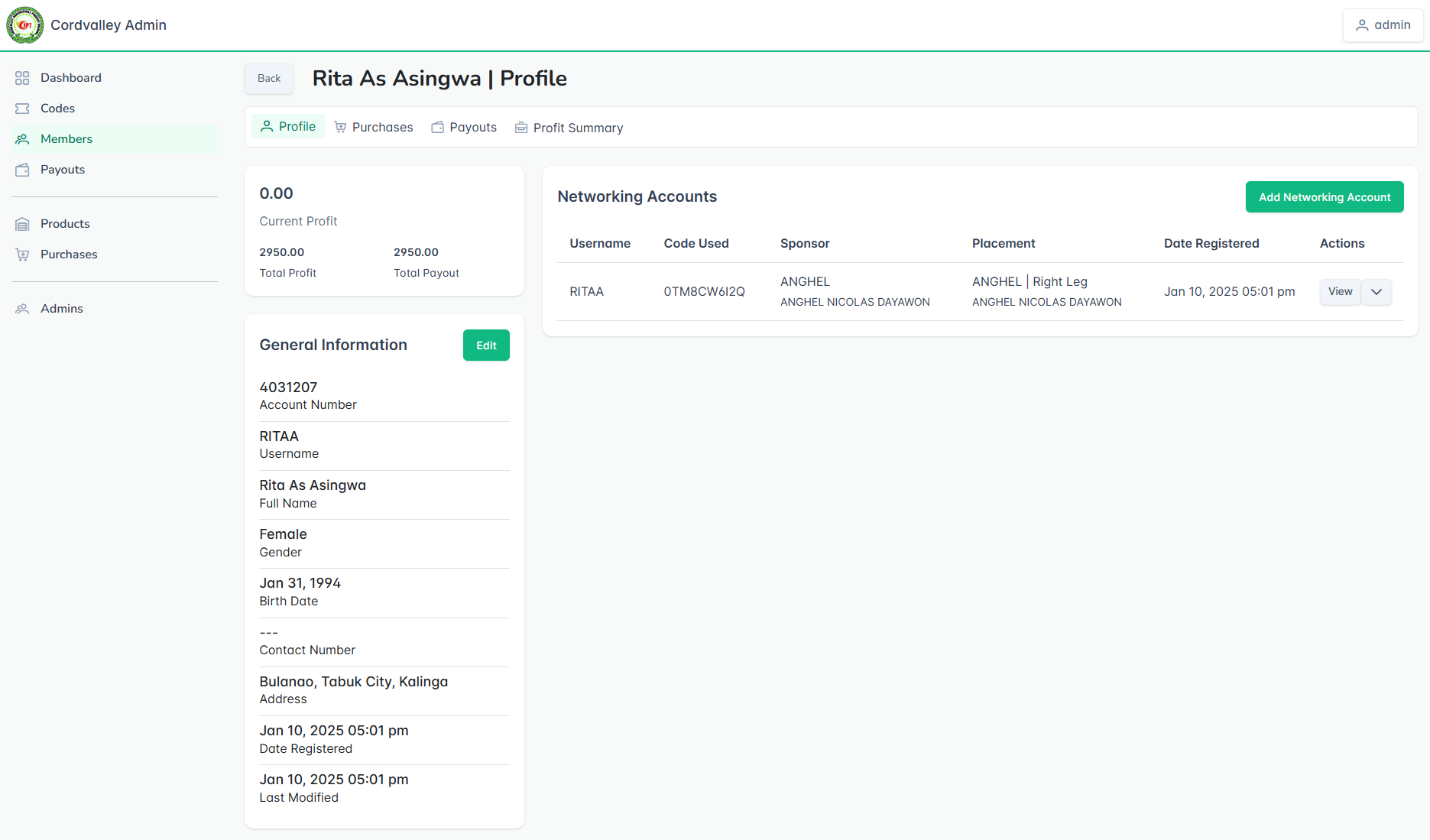Open the Payouts sidebar icon
This screenshot has height=840, width=1430.
(21, 169)
